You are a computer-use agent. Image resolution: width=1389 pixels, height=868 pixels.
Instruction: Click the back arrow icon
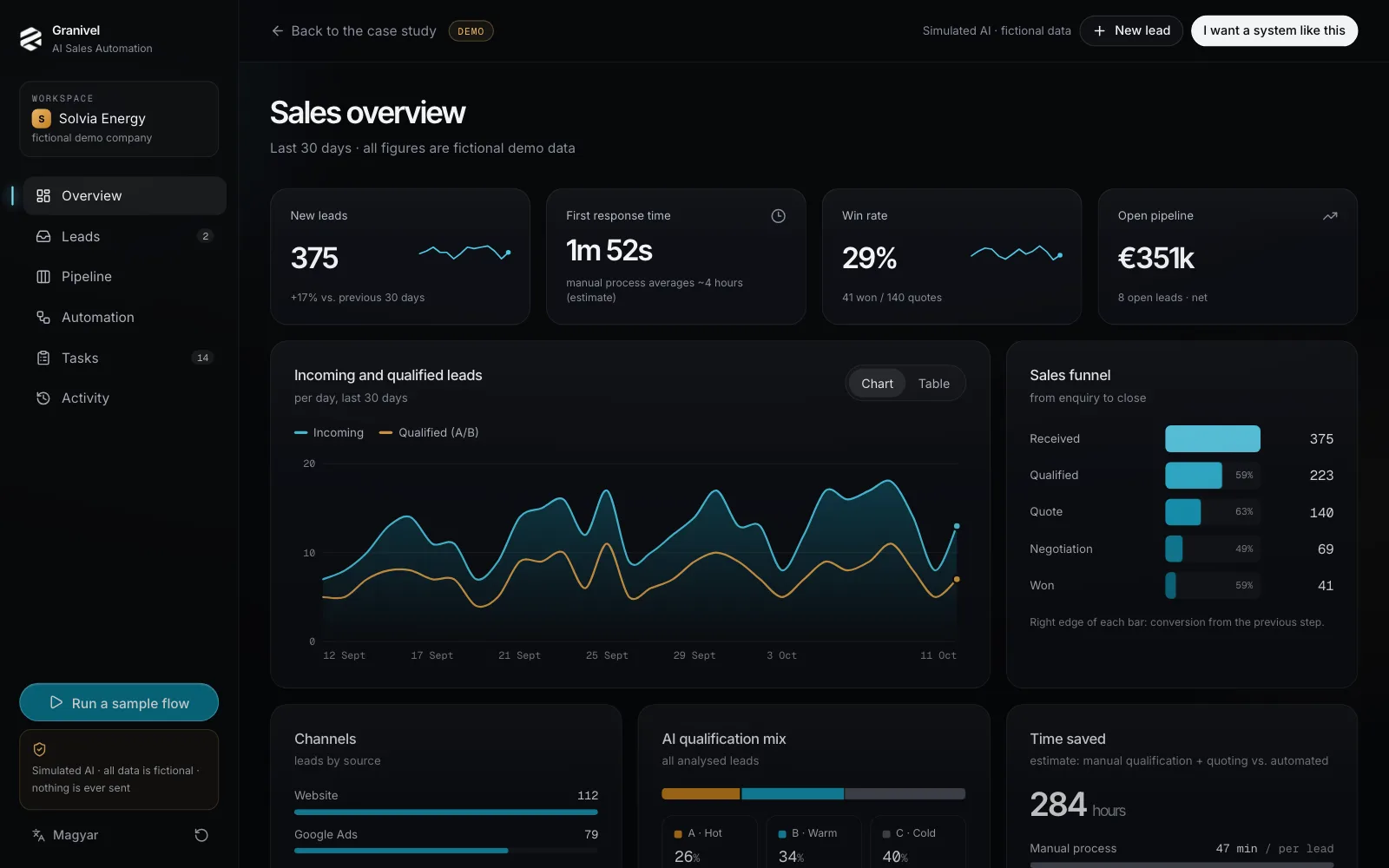278,31
